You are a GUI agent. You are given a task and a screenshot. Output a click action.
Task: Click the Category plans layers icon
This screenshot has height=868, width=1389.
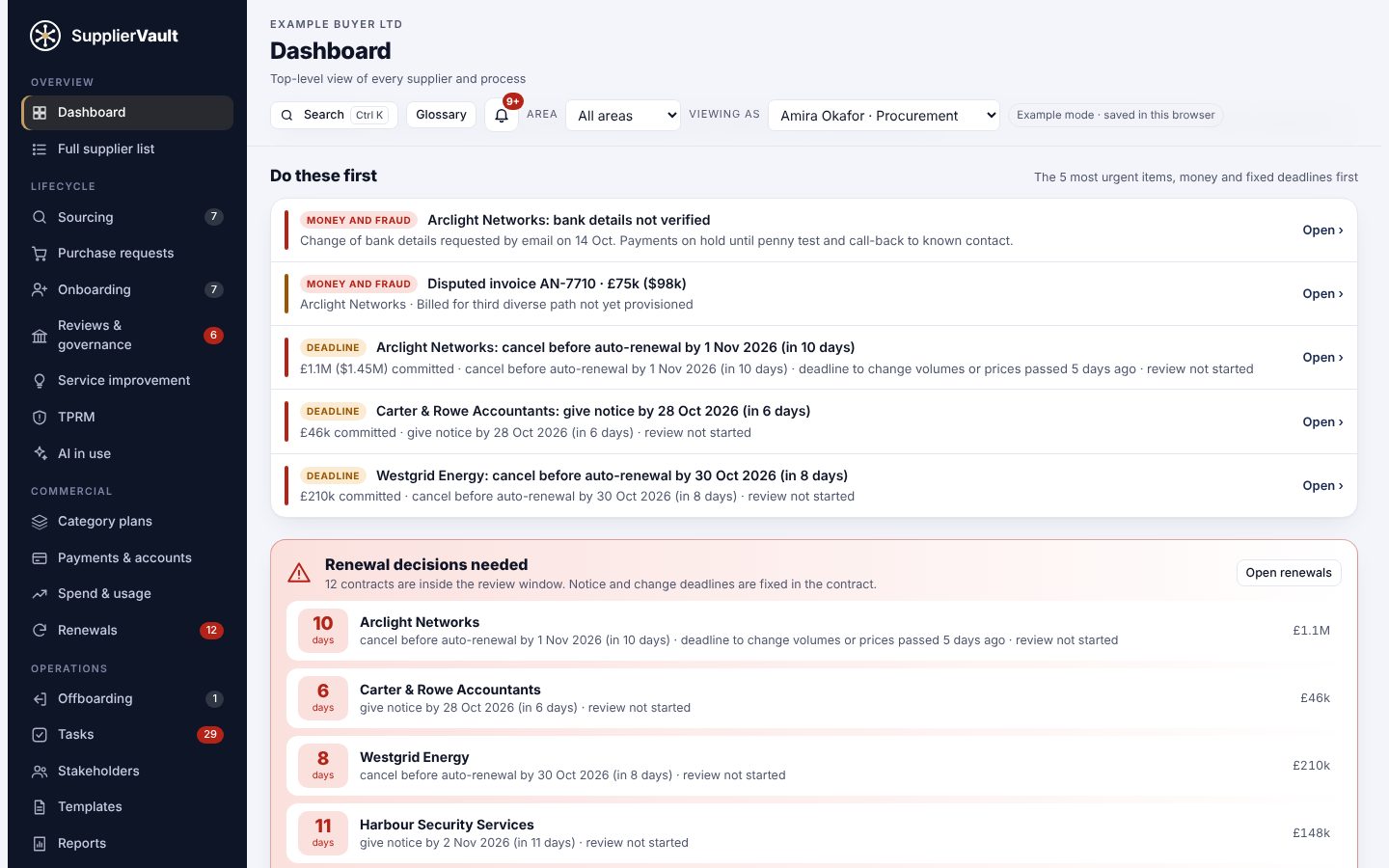[40, 522]
